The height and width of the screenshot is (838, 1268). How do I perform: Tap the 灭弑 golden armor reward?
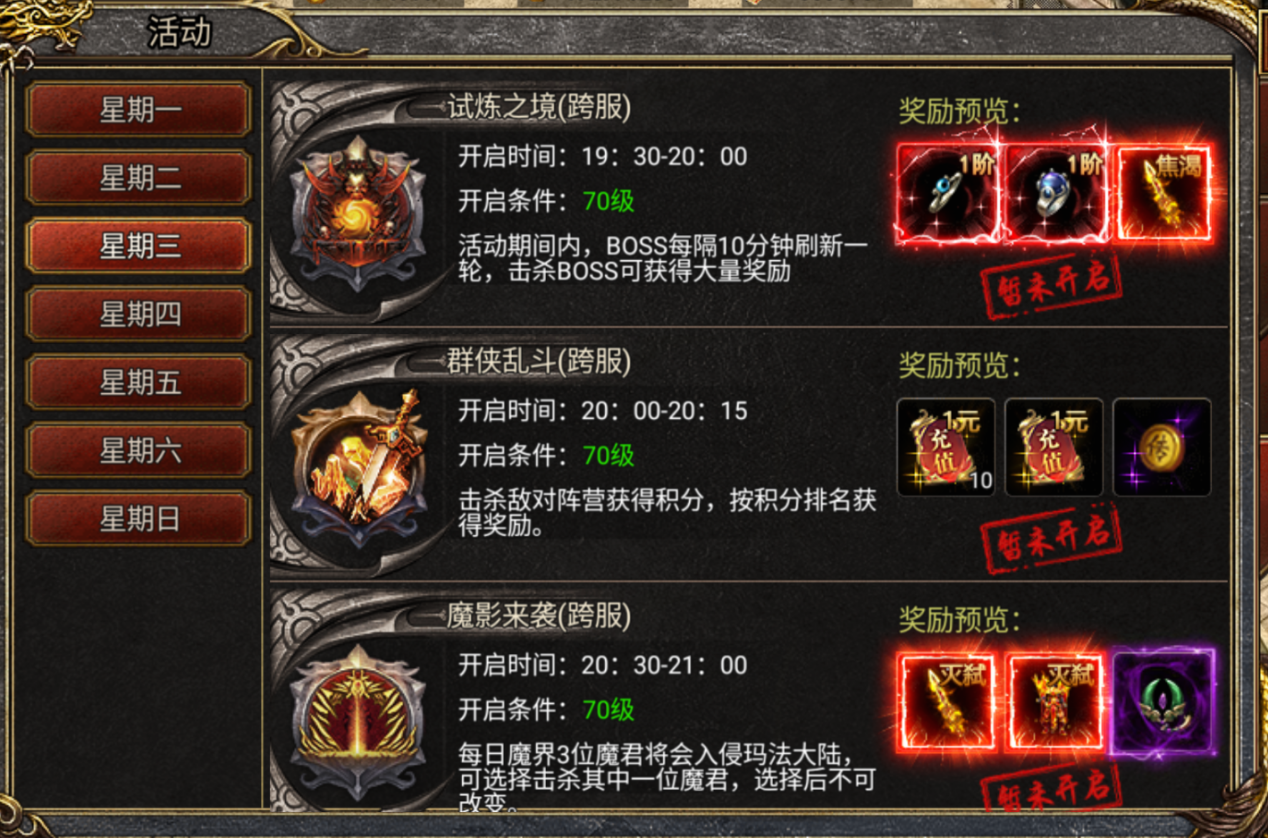1054,701
